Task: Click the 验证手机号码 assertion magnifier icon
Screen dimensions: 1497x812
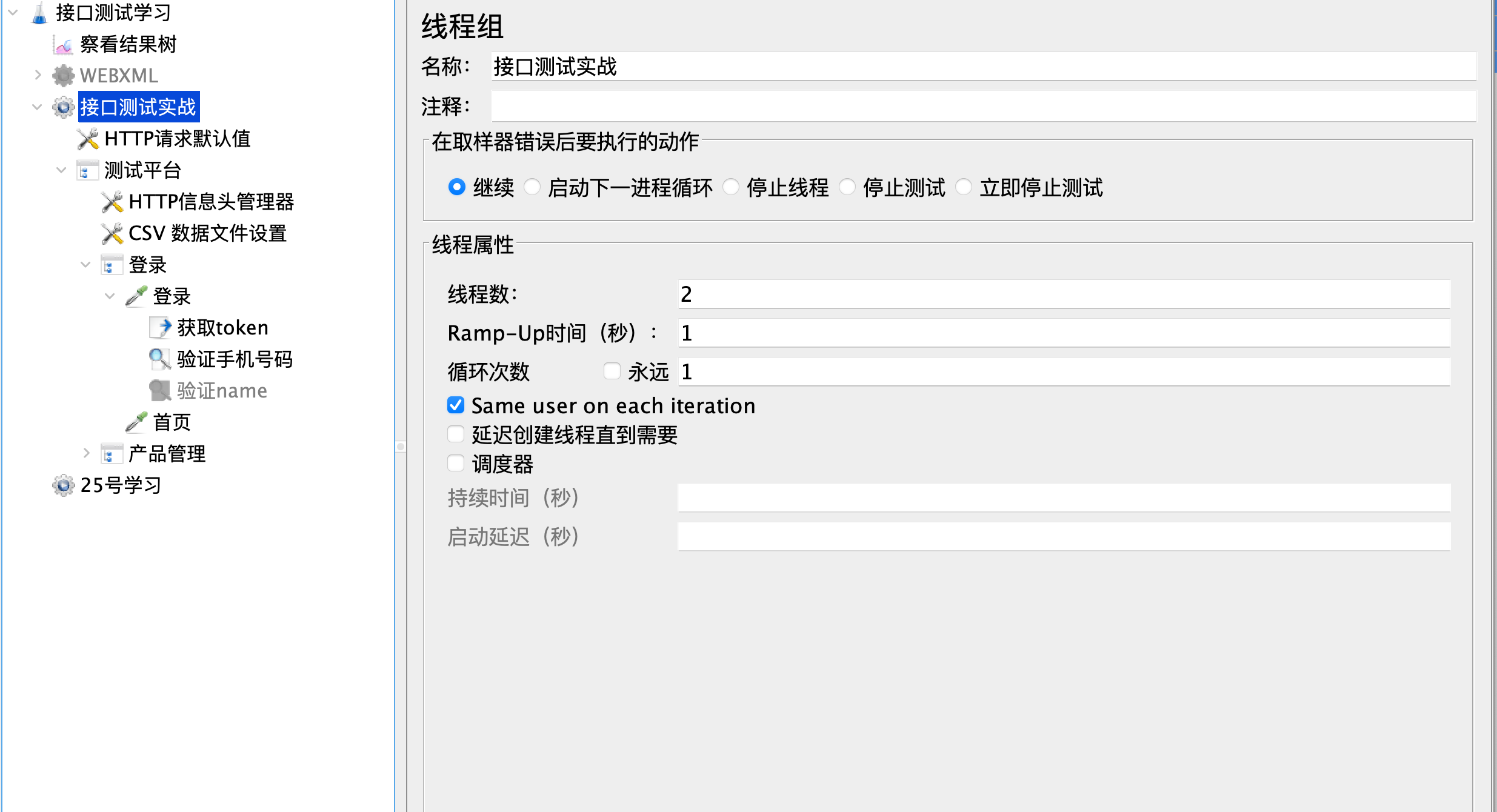Action: pyautogui.click(x=159, y=359)
